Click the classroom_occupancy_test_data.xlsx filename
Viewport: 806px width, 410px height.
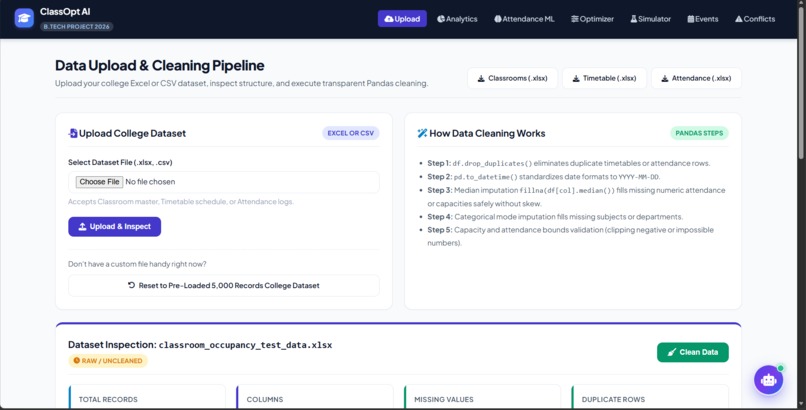click(245, 345)
